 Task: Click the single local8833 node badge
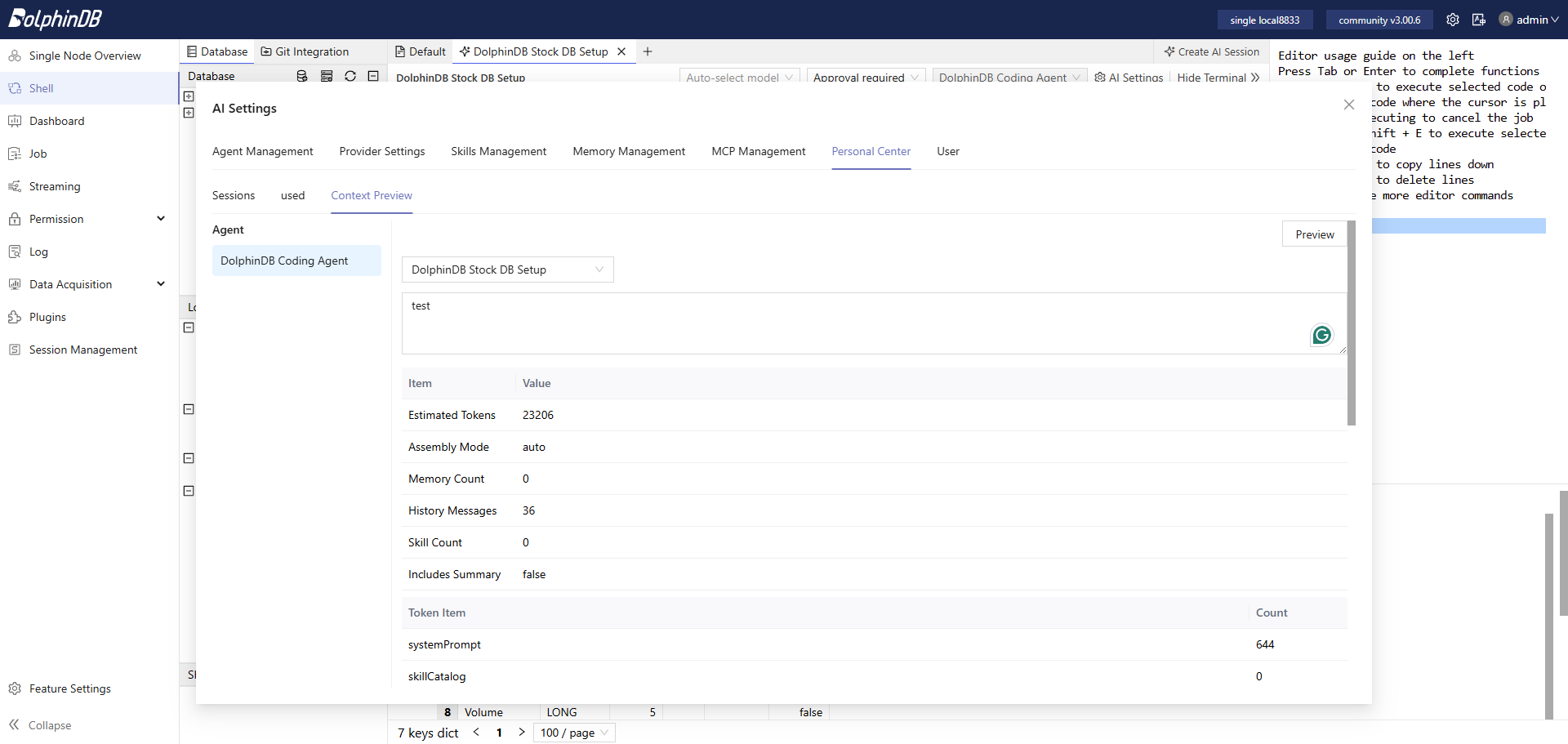(1265, 20)
